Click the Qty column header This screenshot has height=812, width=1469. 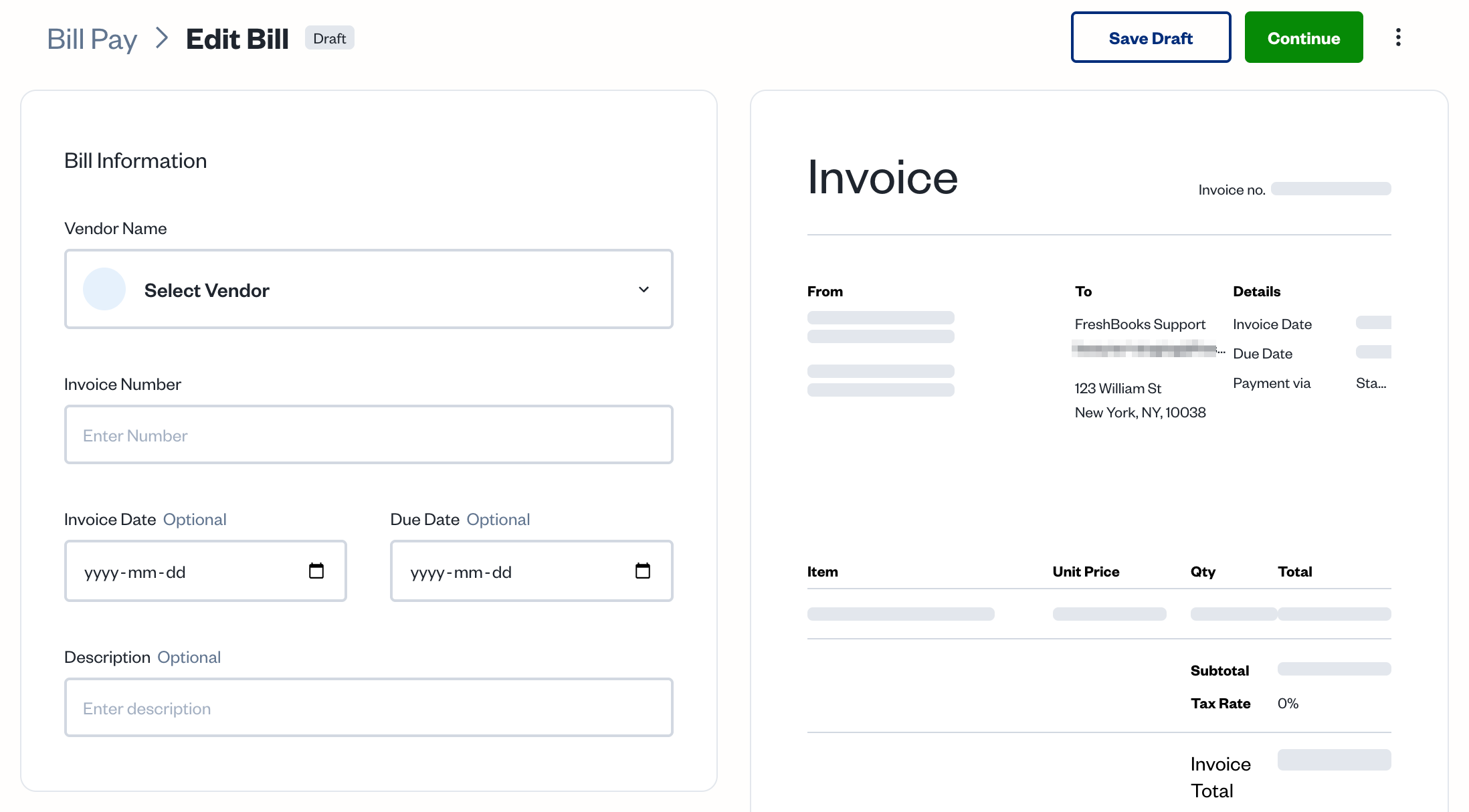click(1203, 572)
